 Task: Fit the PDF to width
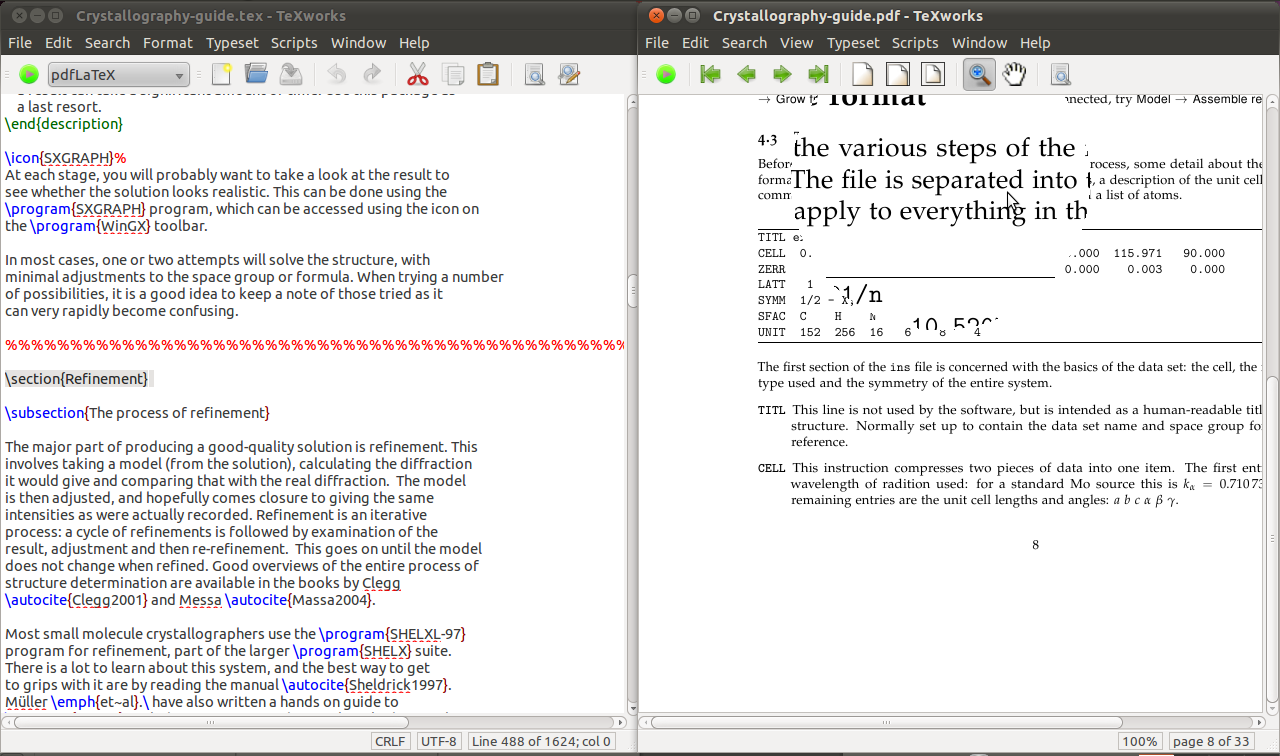coord(897,74)
